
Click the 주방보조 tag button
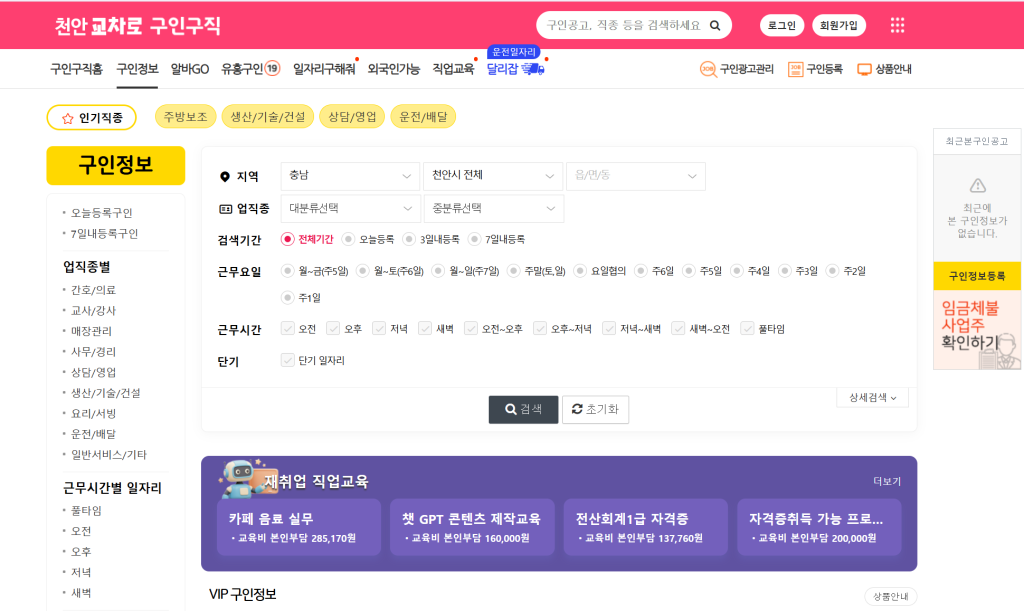(x=185, y=117)
